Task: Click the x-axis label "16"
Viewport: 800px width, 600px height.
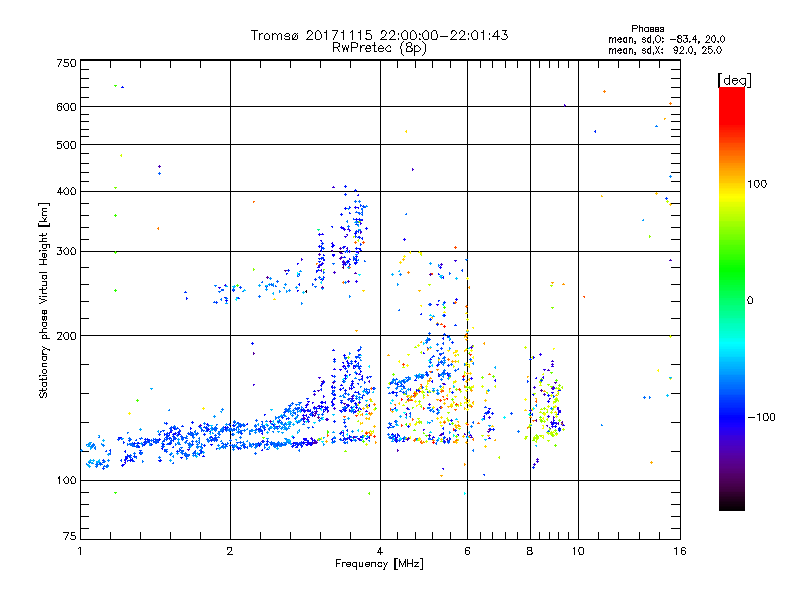Action: 680,551
